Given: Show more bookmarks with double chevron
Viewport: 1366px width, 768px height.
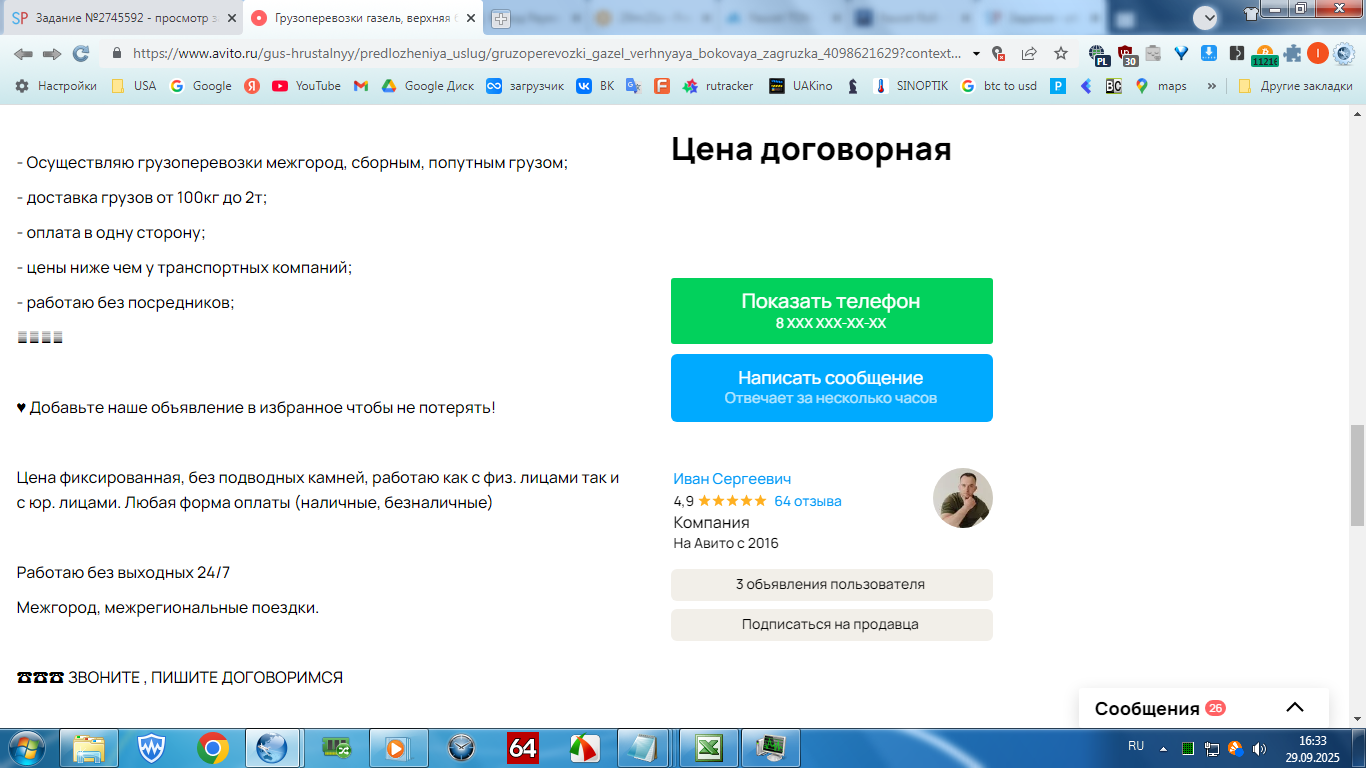Looking at the screenshot, I should point(1212,86).
